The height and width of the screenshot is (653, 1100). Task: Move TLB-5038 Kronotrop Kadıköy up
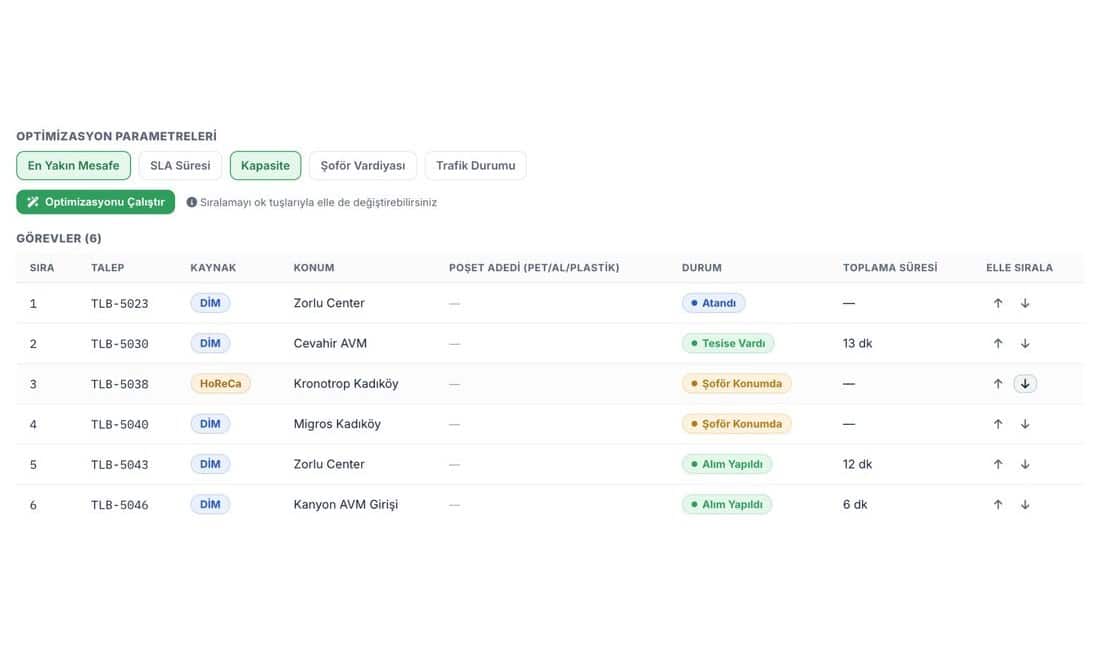point(998,384)
